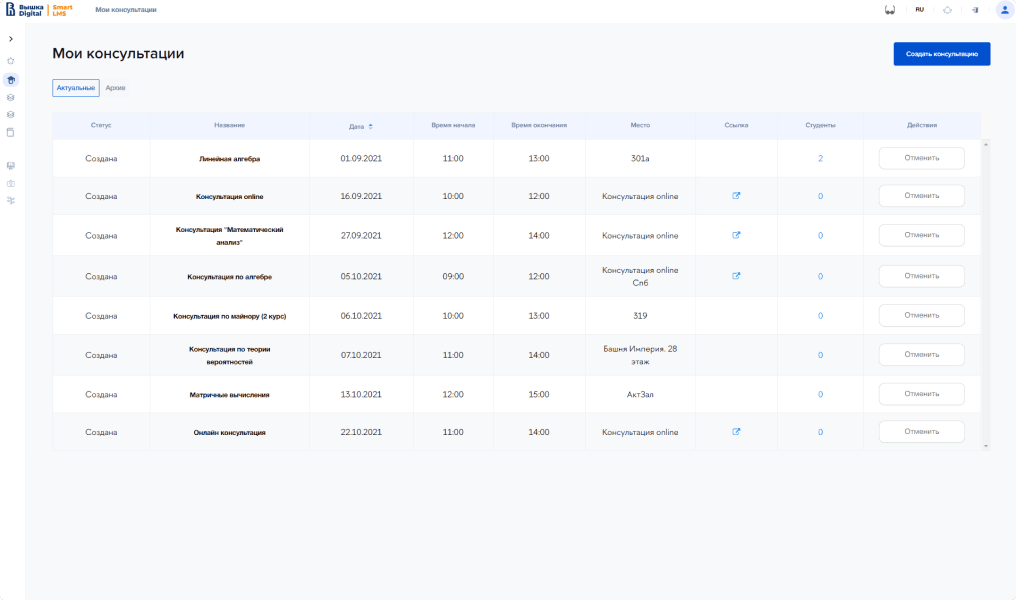
Task: Click place cell АктЗал
Action: click(640, 394)
